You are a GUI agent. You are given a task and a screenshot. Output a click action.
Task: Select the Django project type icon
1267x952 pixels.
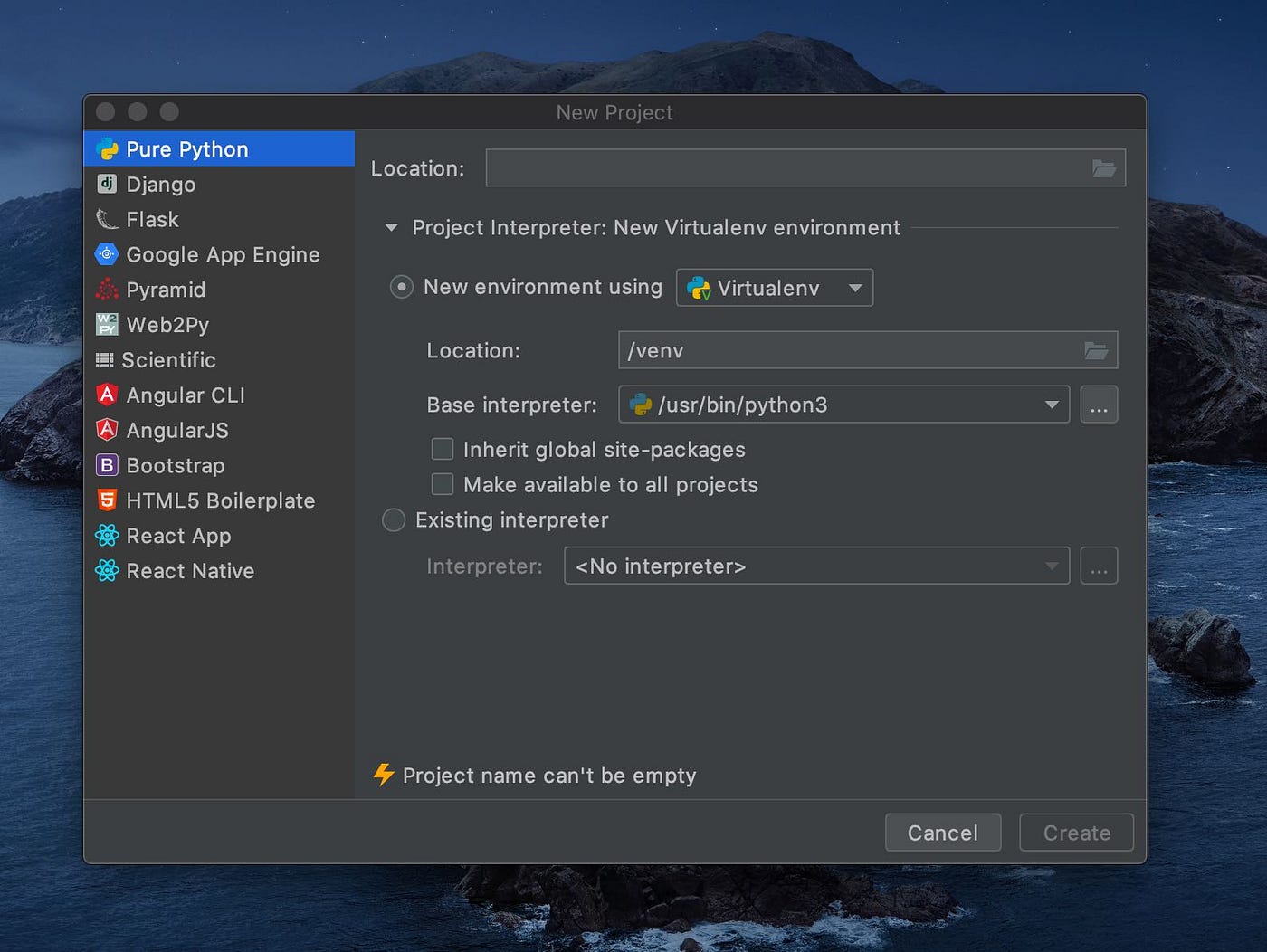click(x=106, y=184)
